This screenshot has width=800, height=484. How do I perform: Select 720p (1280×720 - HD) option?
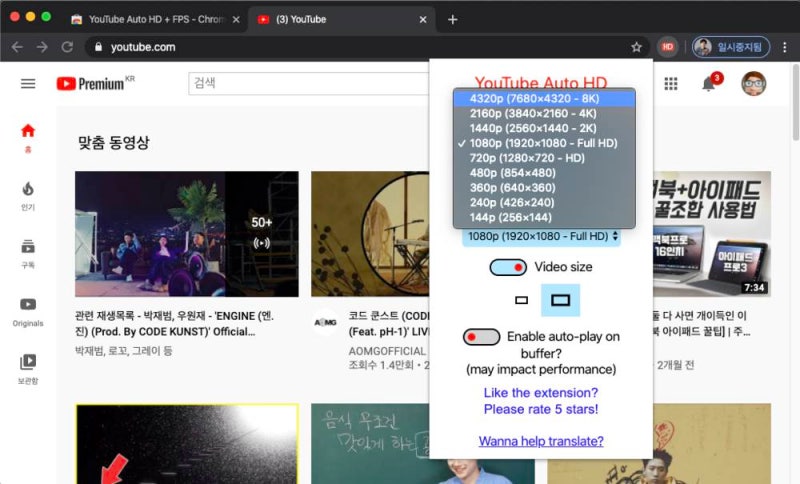pos(544,158)
